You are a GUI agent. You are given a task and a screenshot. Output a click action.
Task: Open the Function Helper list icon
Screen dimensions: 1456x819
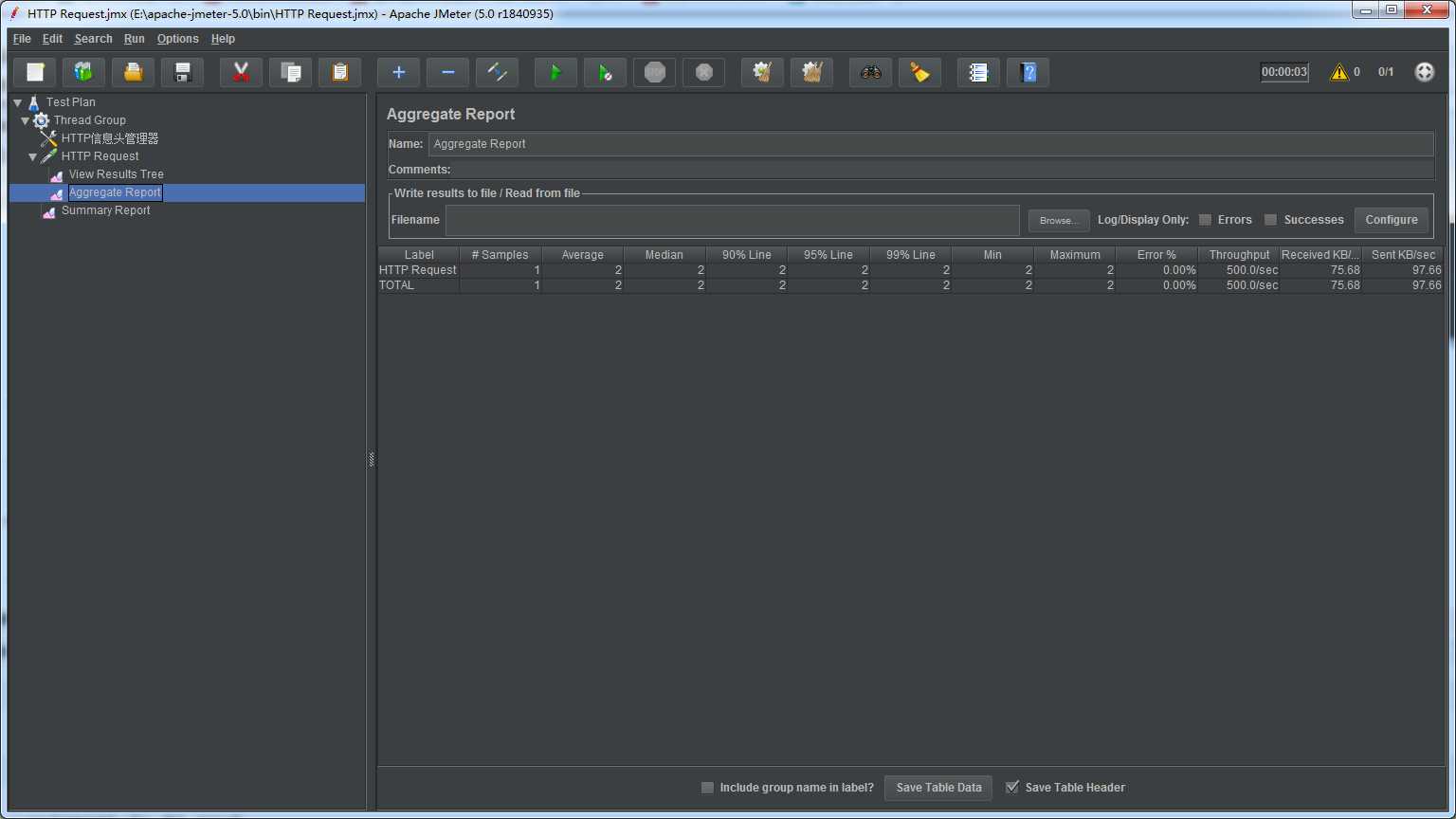(979, 72)
